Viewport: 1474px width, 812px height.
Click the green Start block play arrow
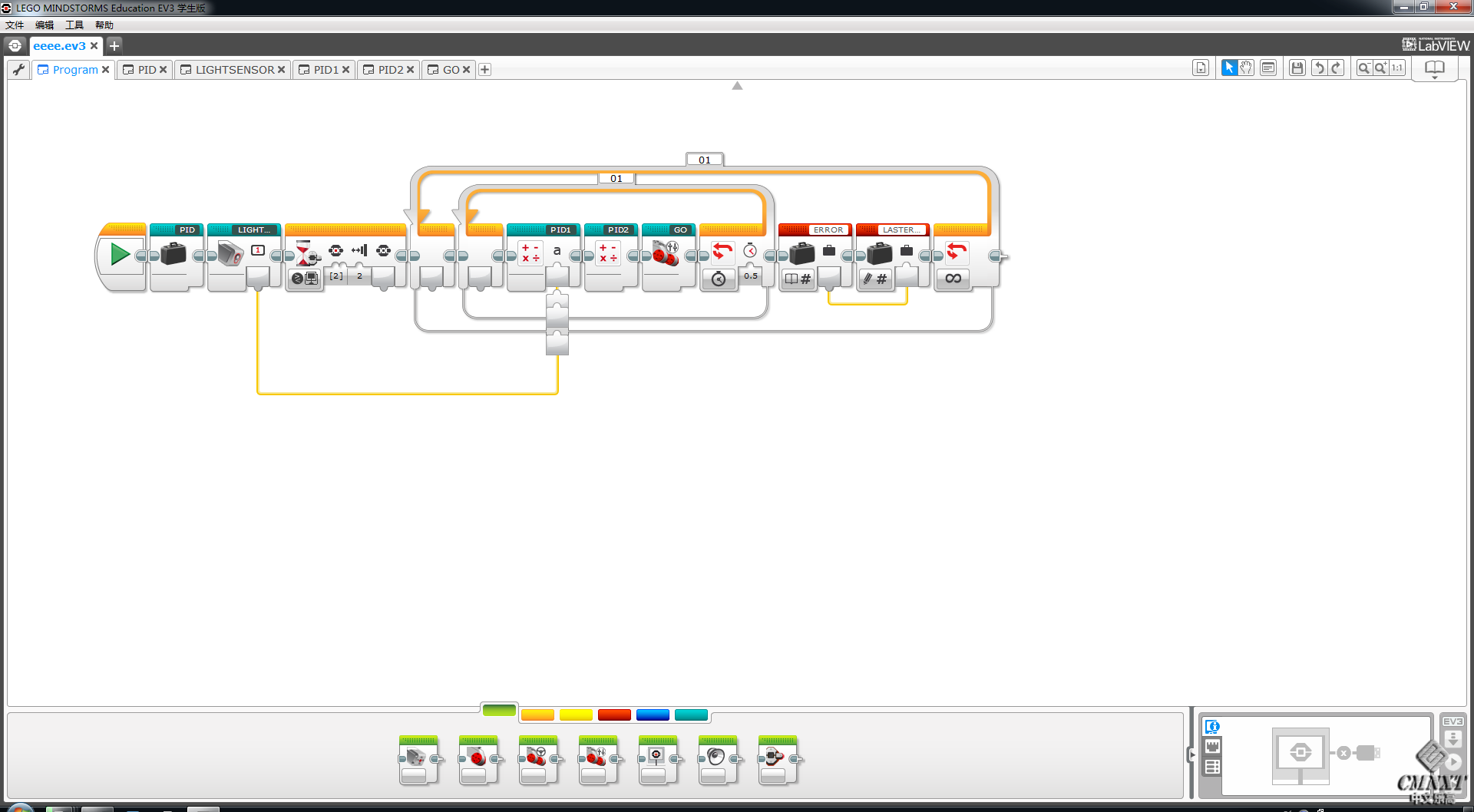pyautogui.click(x=120, y=254)
